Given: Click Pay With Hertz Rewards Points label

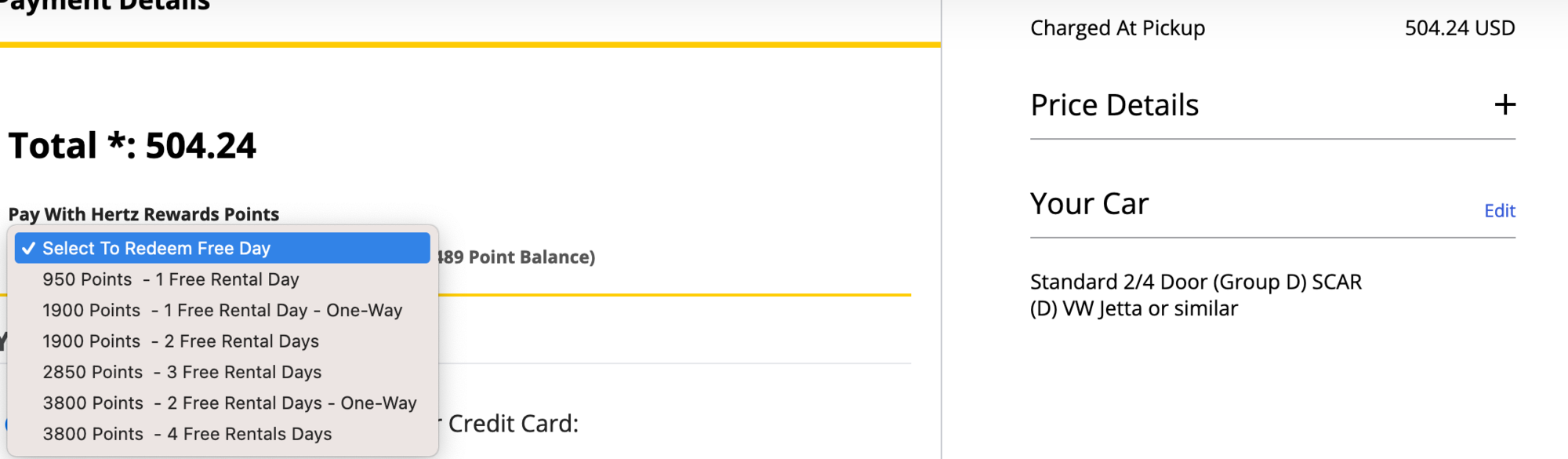Looking at the screenshot, I should click(x=143, y=214).
